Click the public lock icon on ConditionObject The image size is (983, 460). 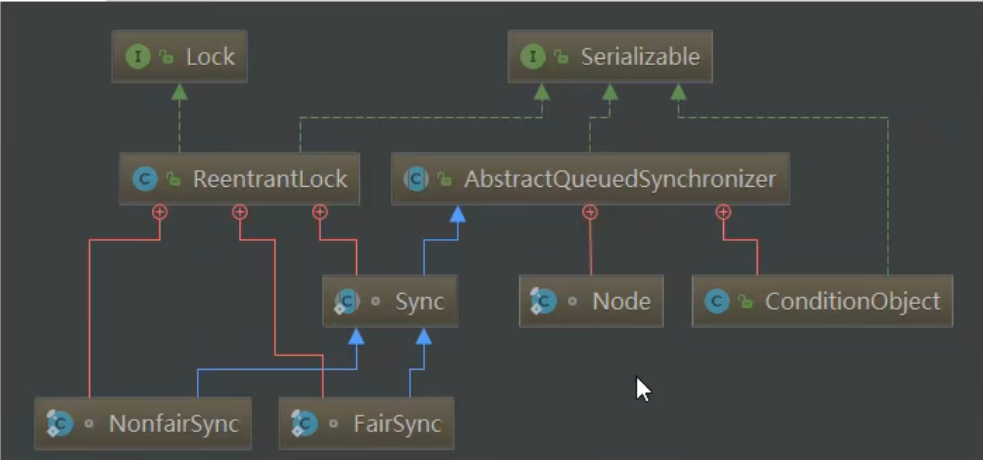746,301
